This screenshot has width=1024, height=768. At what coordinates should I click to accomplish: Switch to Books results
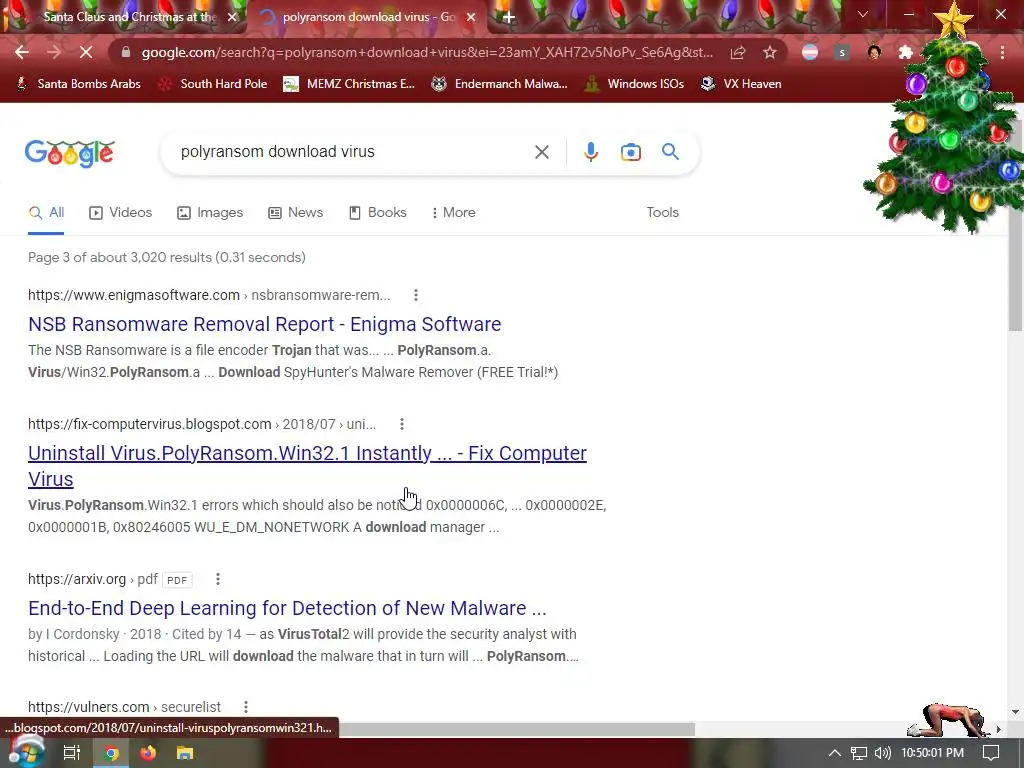(377, 213)
